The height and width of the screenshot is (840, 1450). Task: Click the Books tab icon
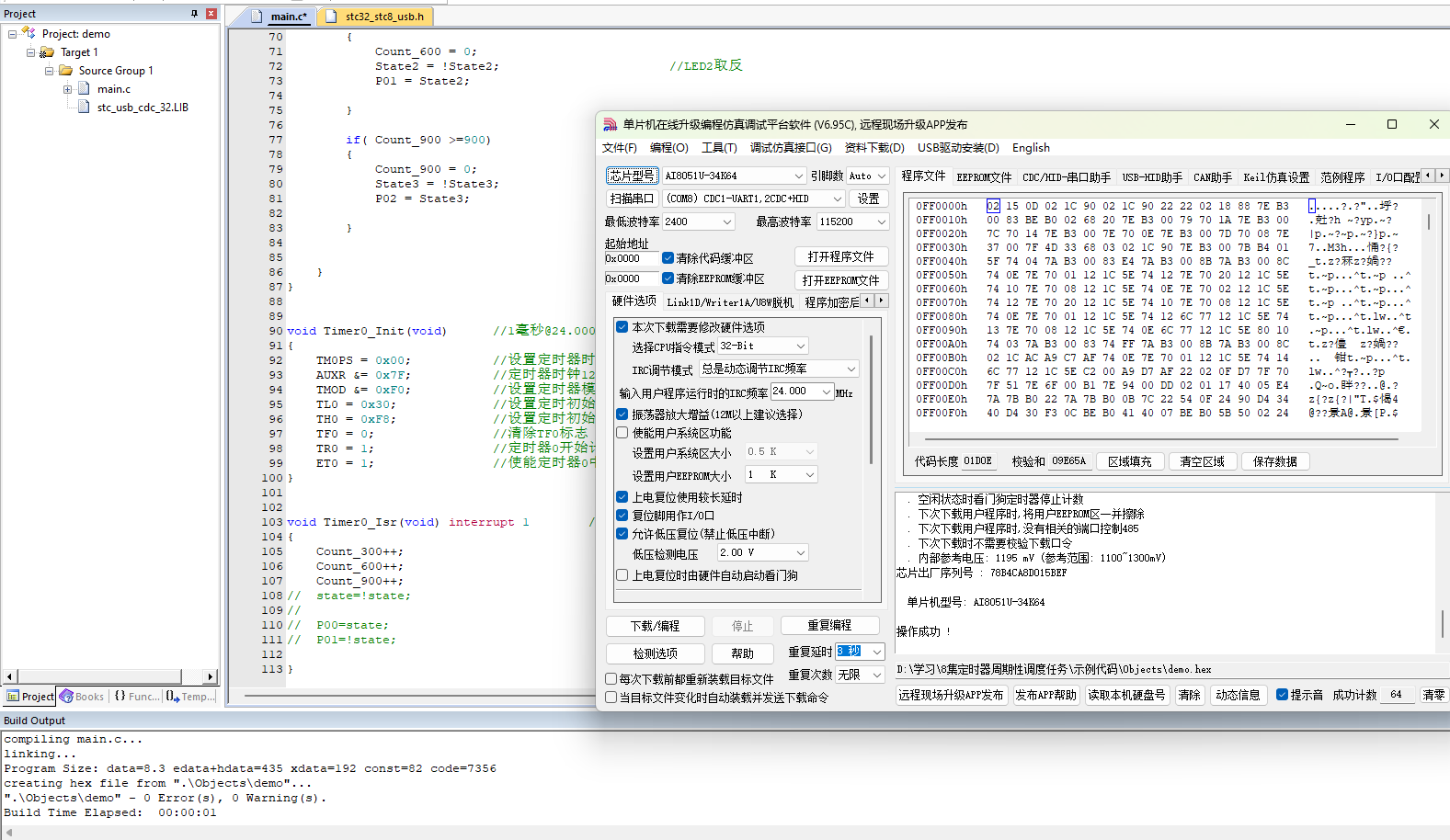click(x=66, y=697)
